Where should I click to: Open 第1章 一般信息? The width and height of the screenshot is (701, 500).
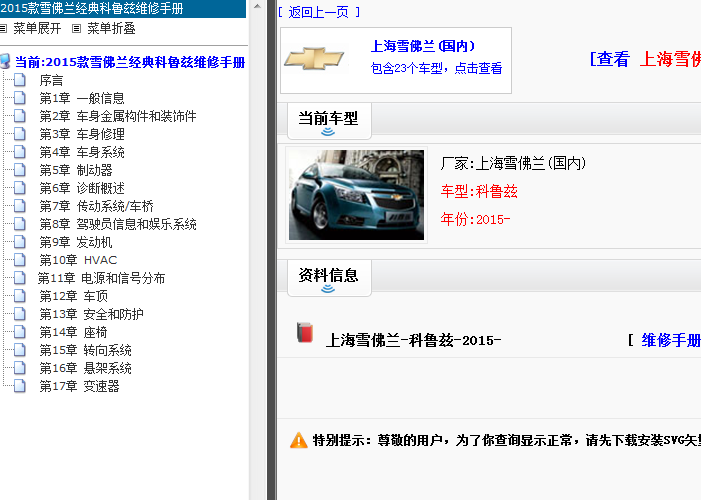coord(82,98)
